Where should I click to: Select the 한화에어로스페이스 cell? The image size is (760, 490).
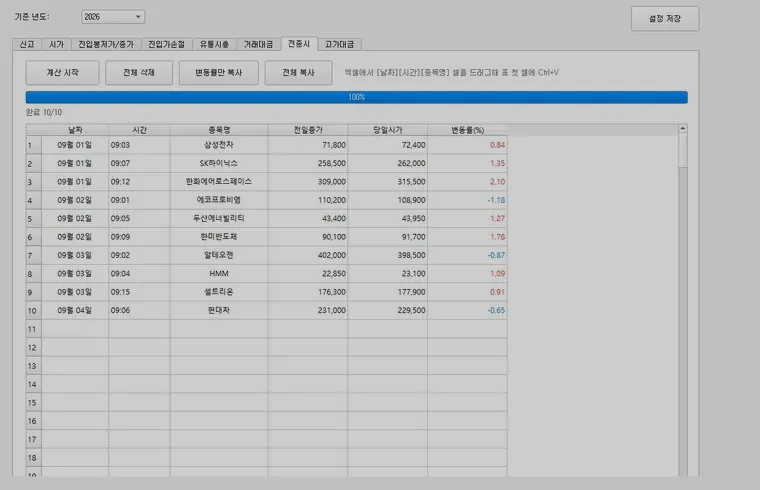coord(219,182)
